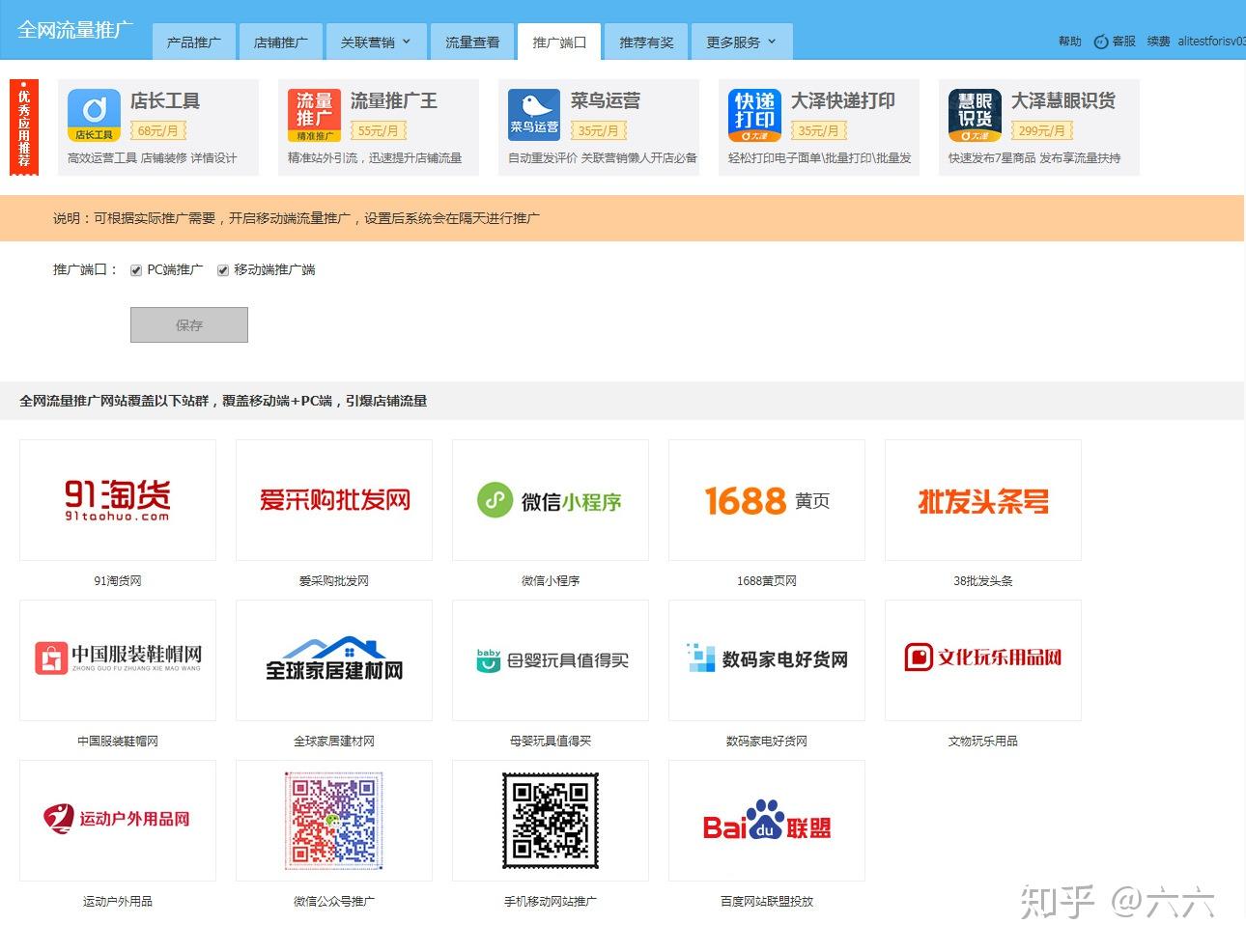1246x952 pixels.
Task: Click the 全球家居建材网 caption
Action: (334, 742)
